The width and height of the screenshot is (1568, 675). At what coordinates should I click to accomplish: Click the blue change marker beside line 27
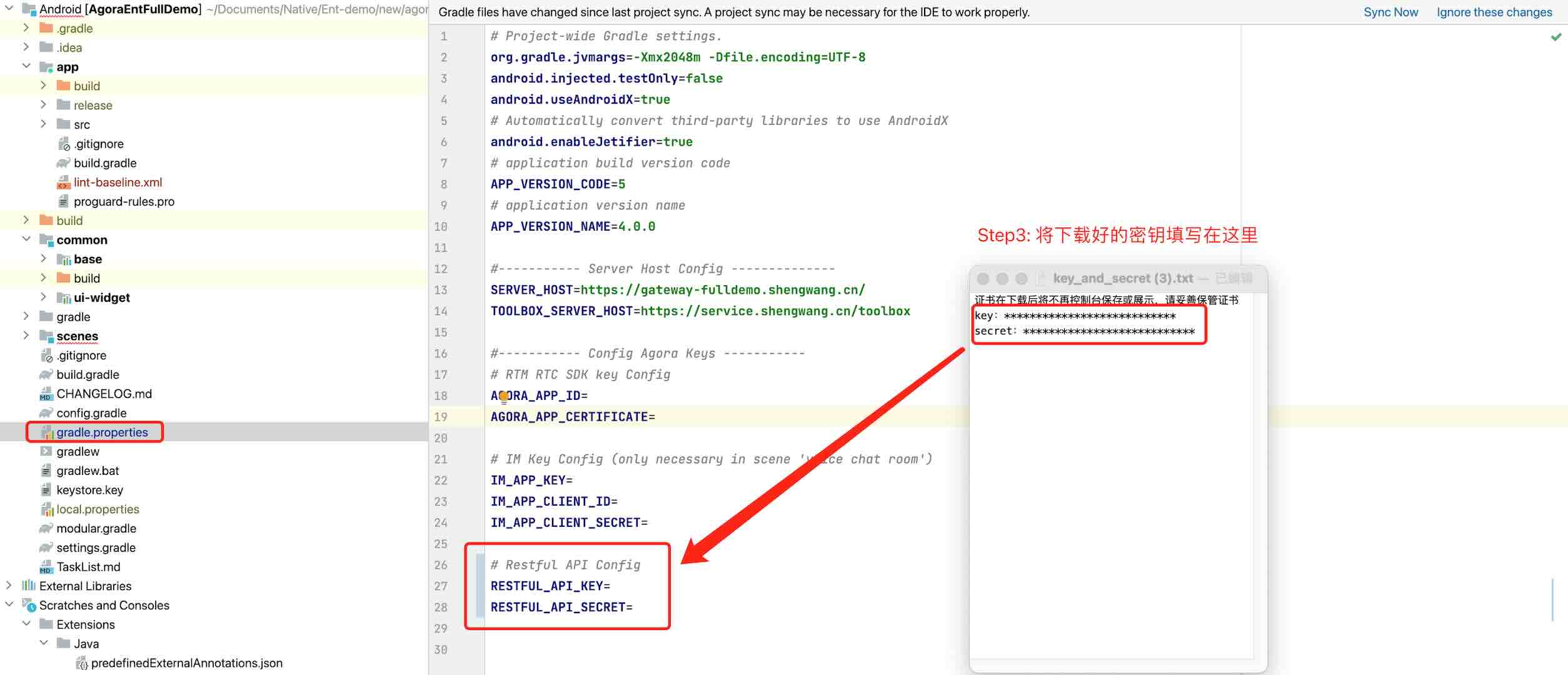click(x=480, y=586)
